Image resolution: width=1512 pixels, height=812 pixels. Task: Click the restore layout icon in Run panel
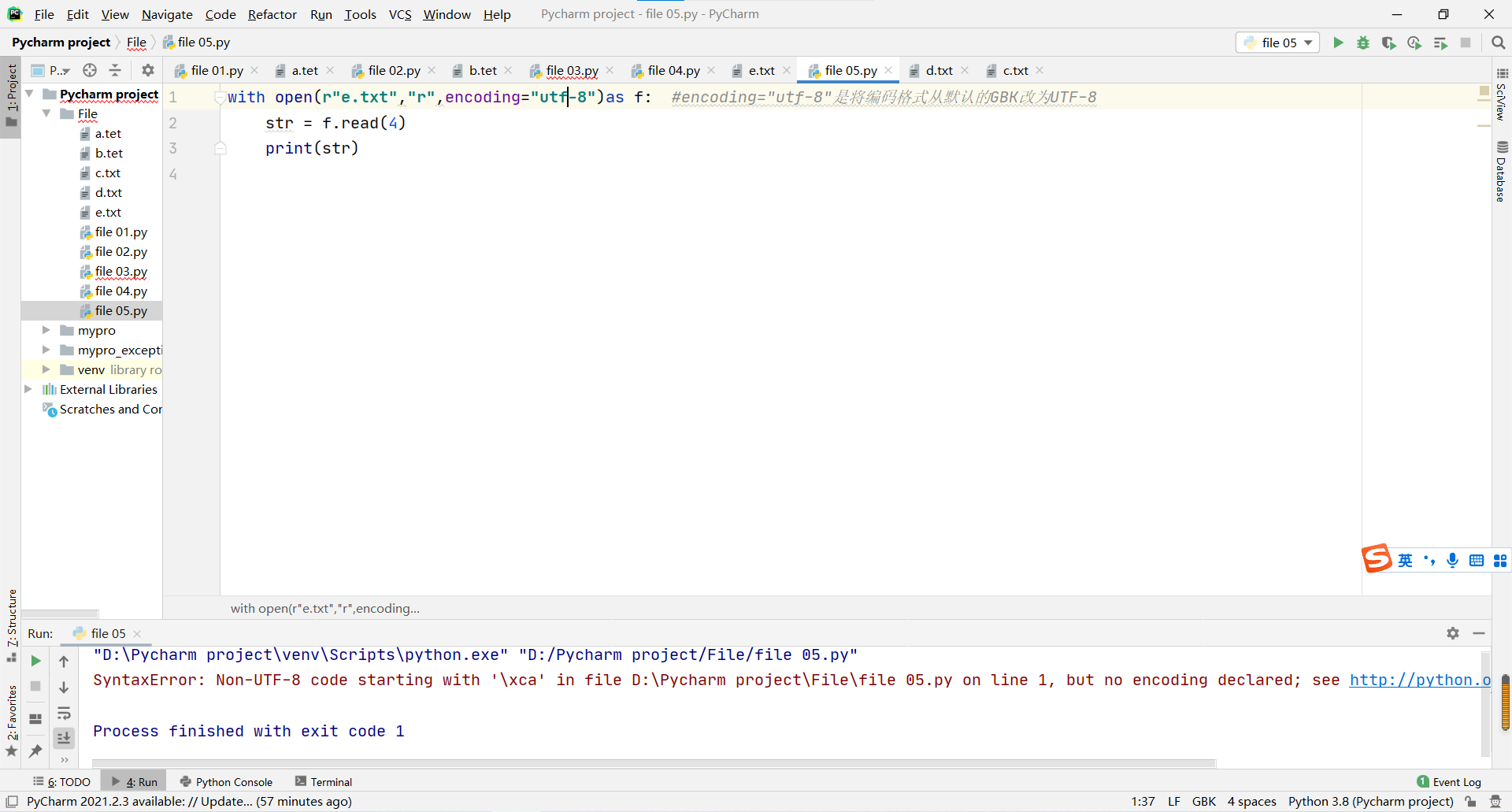[x=35, y=718]
